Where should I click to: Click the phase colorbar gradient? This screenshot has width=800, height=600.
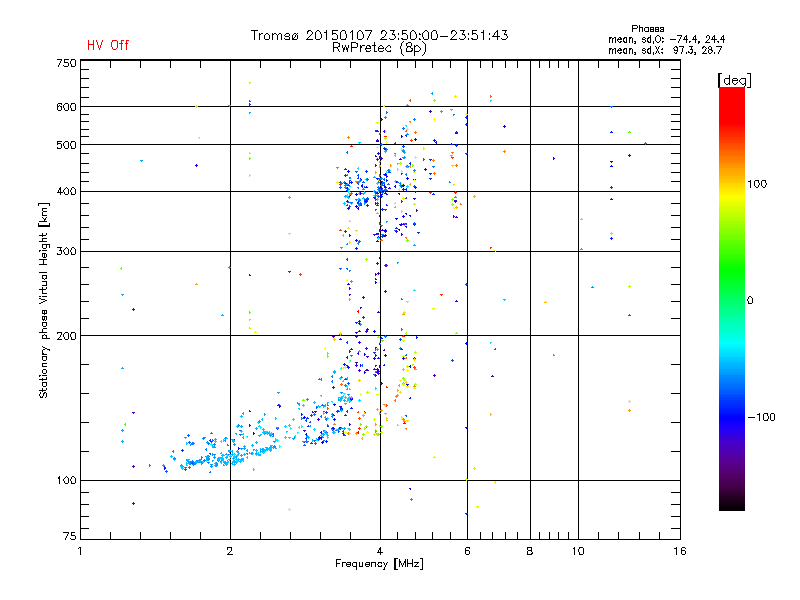732,298
